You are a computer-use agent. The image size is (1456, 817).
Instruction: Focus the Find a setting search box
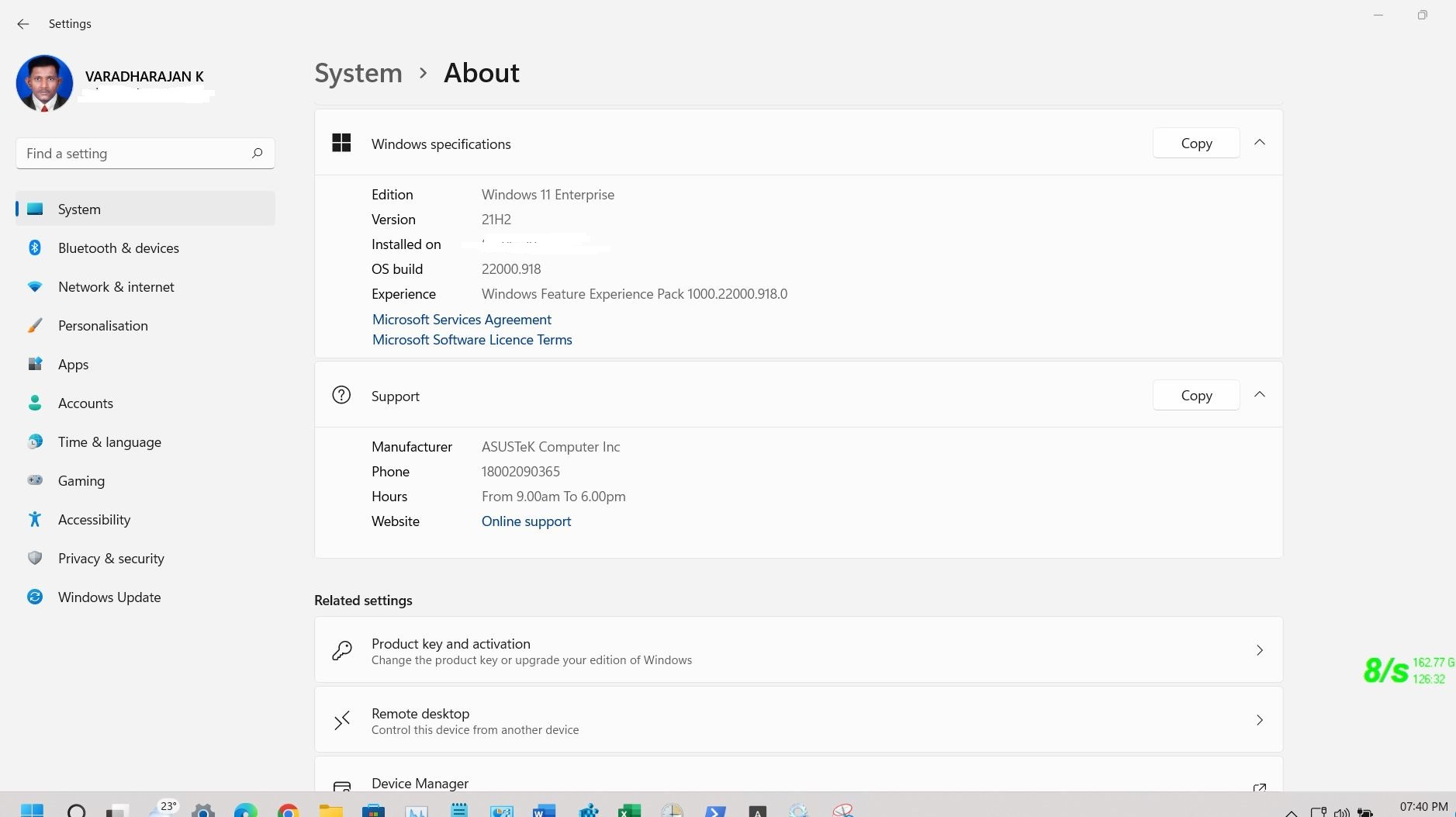point(145,154)
